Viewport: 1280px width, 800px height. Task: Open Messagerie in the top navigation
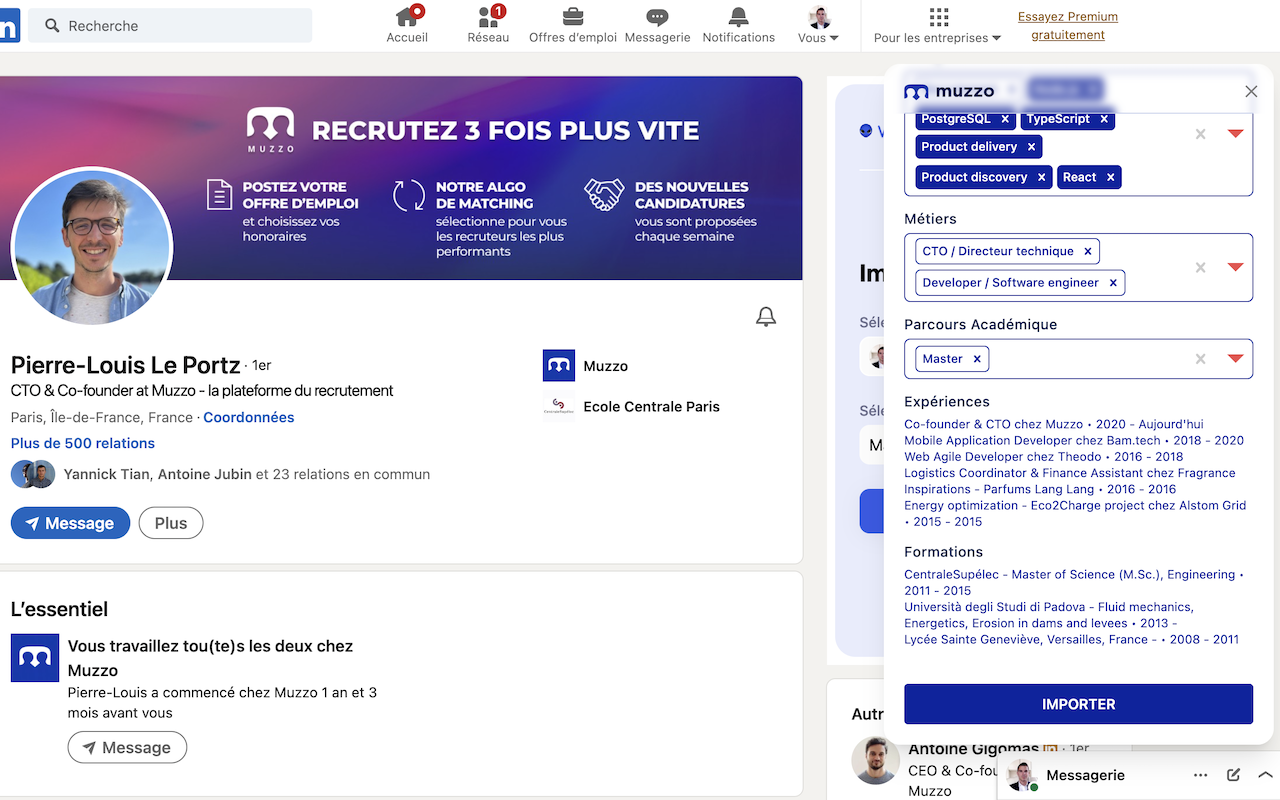tap(657, 25)
